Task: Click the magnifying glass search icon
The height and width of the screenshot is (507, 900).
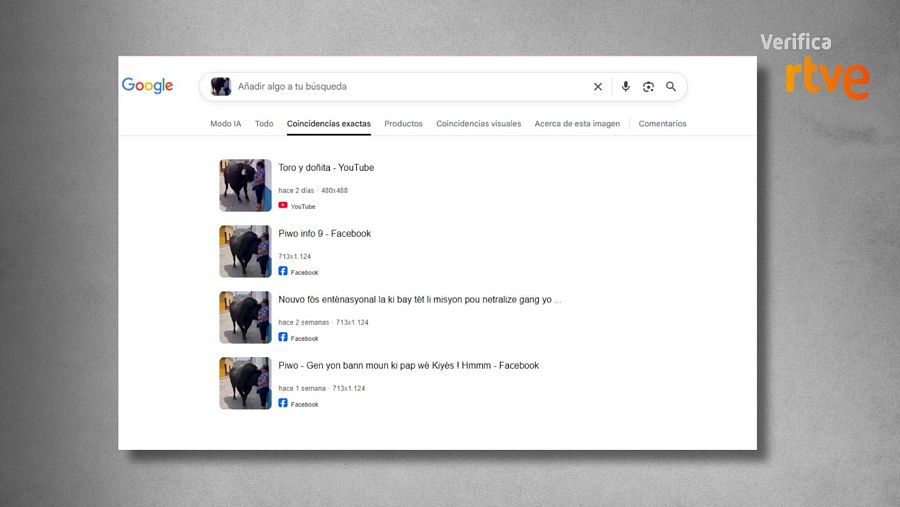Action: click(x=671, y=87)
